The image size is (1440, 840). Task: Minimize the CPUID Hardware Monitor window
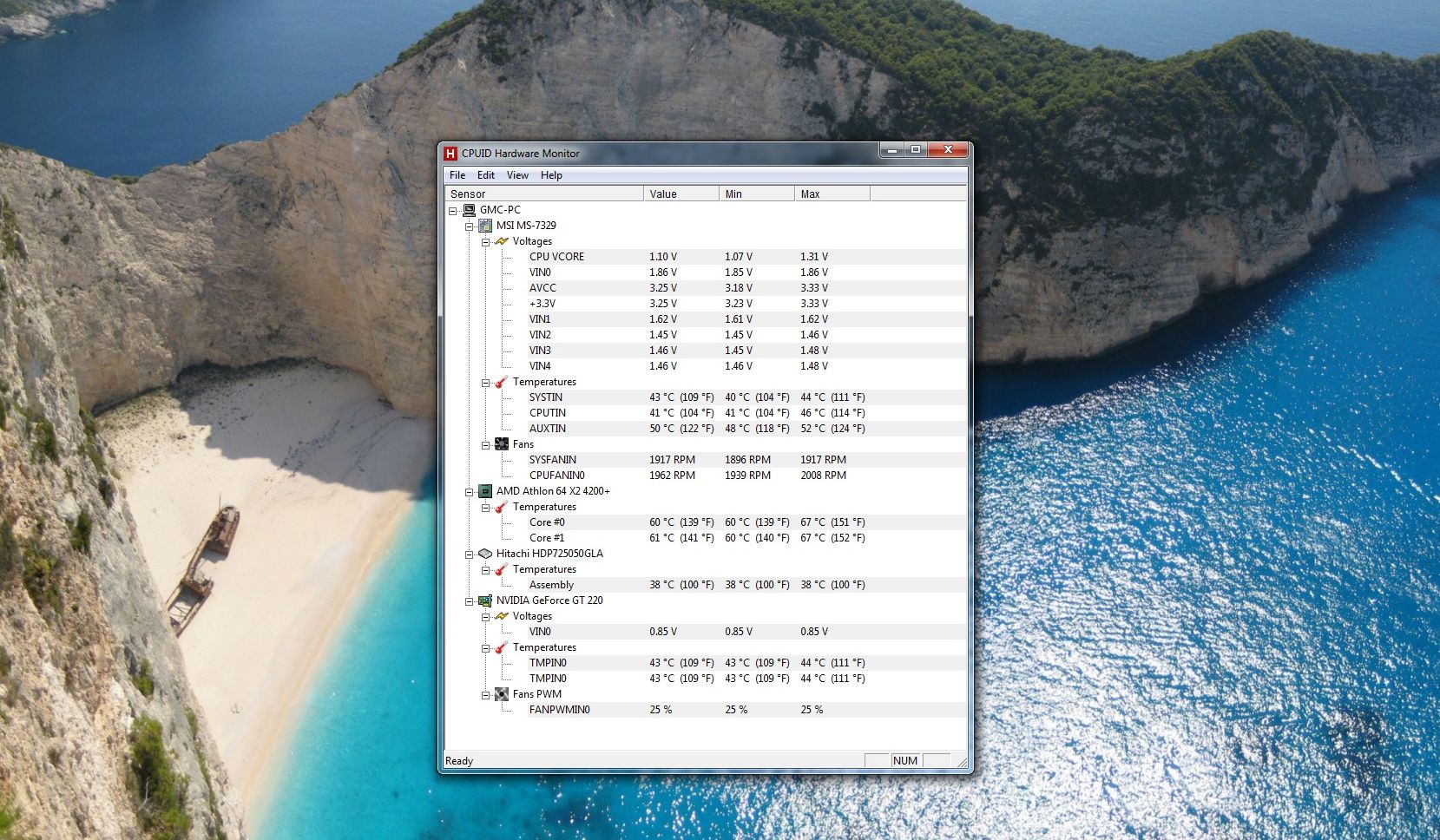click(891, 150)
